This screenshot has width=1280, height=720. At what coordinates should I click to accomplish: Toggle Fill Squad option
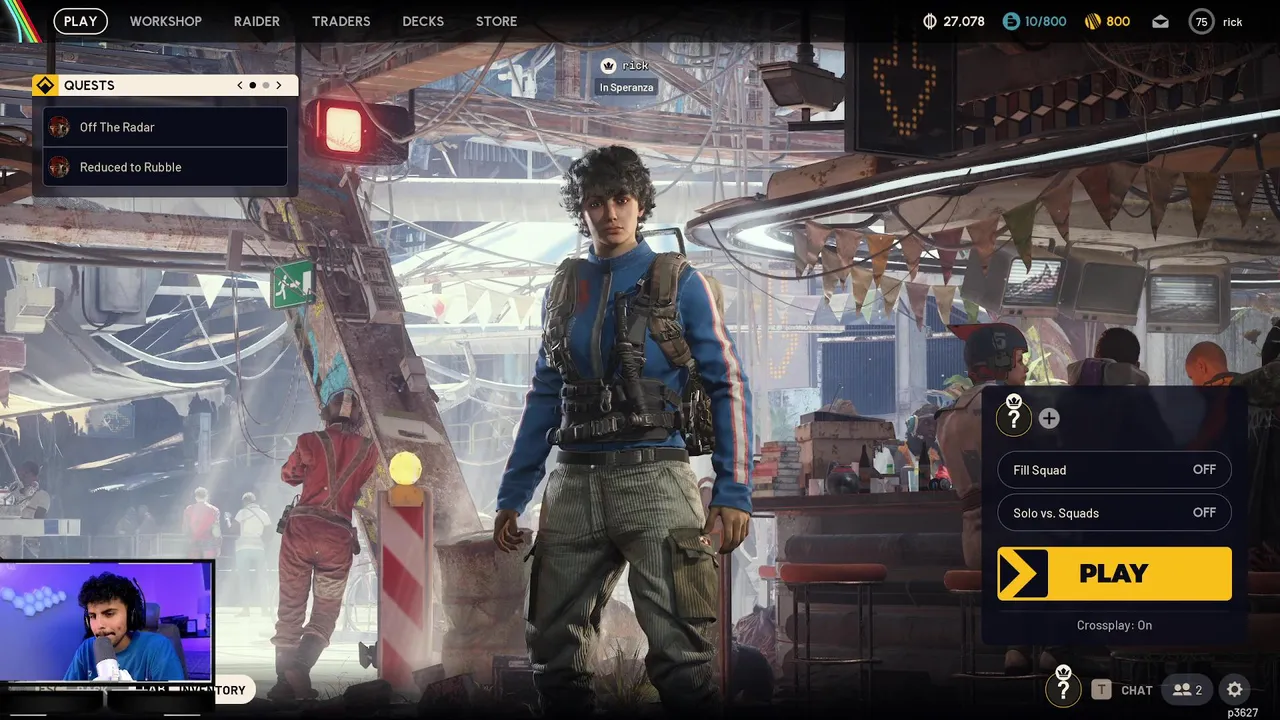(1114, 470)
